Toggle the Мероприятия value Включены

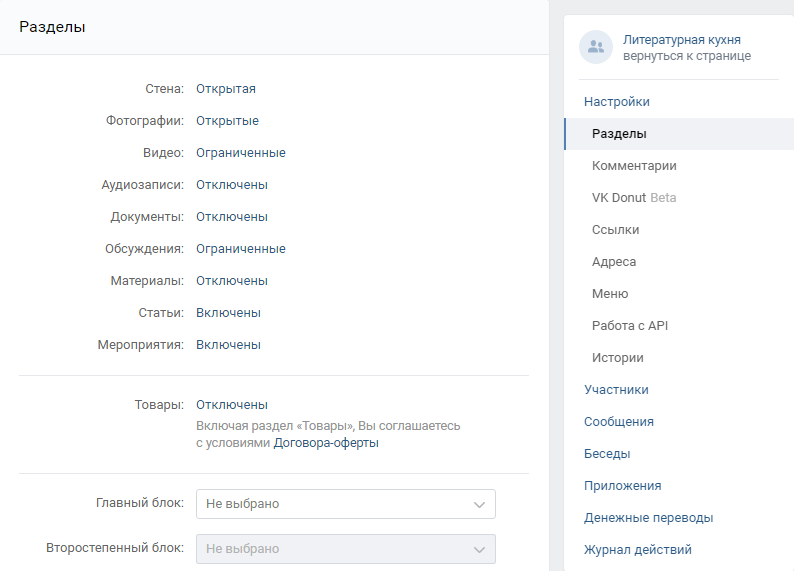[x=228, y=345]
